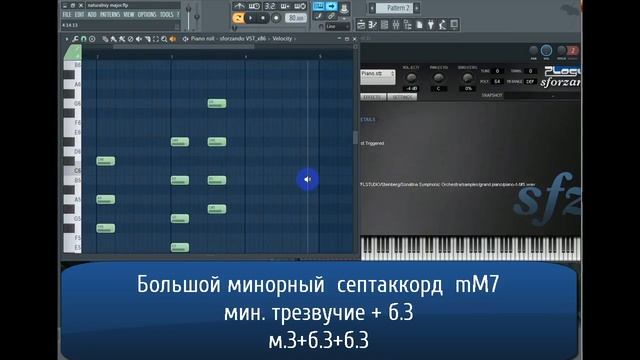Switch the pattern/song mode button
The height and width of the screenshot is (360, 640).
[x=238, y=18]
